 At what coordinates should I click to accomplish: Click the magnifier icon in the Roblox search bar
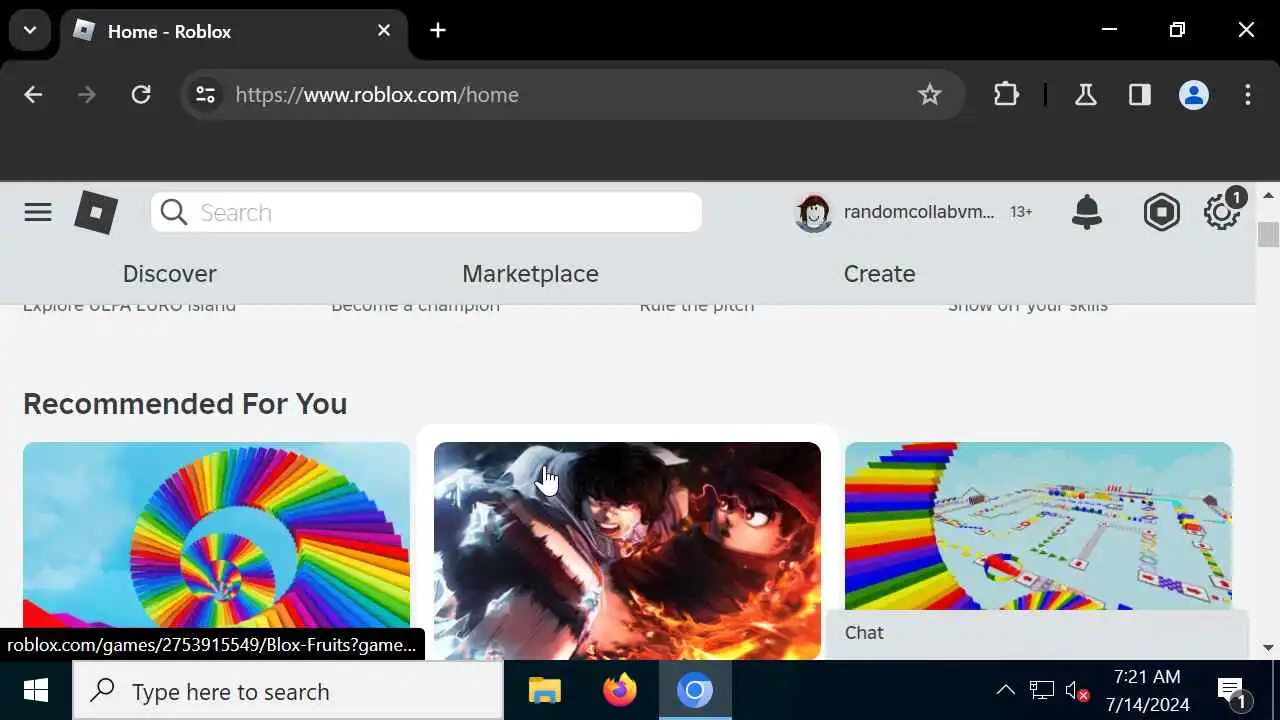174,212
